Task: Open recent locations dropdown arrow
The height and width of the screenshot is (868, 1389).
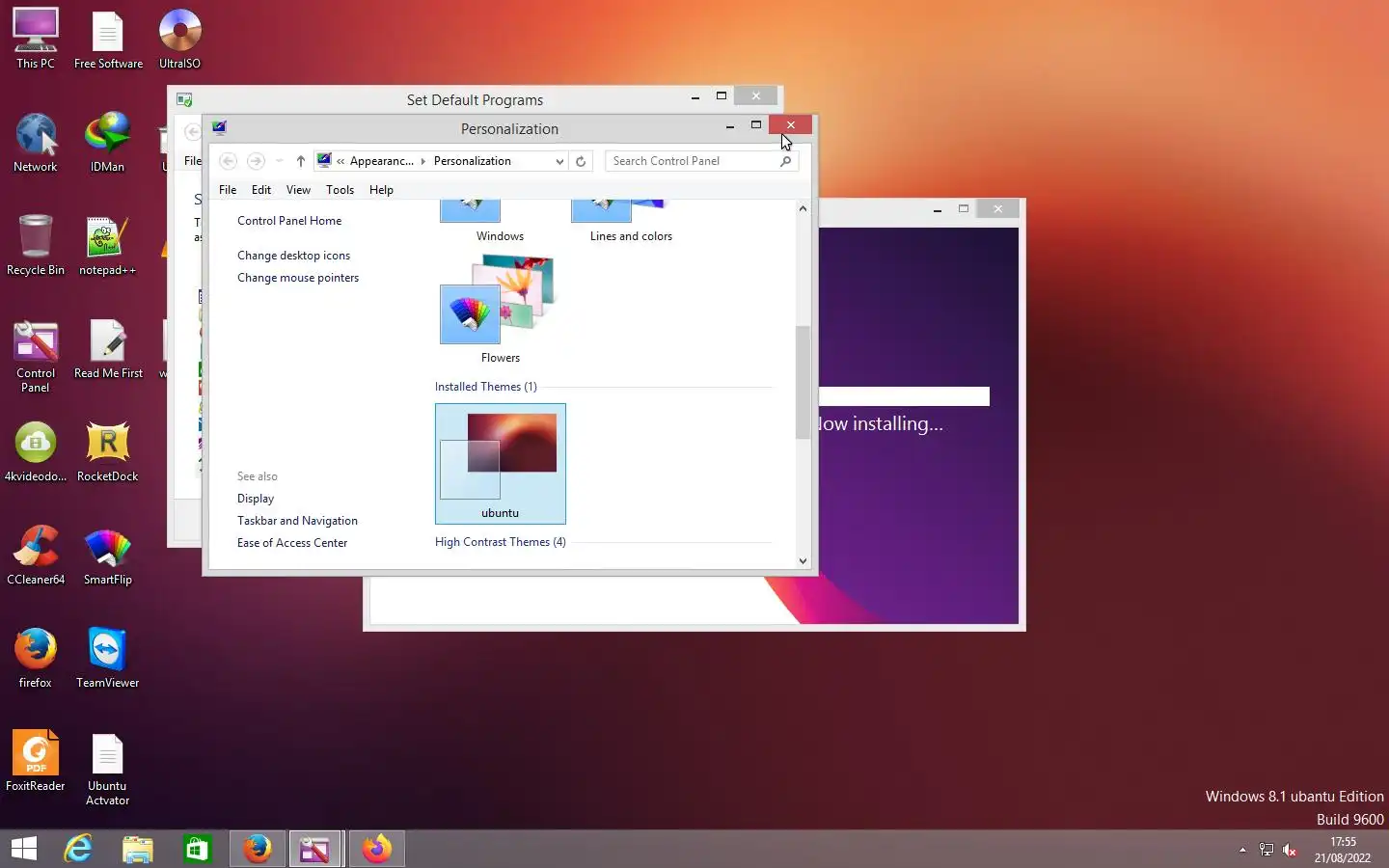Action: coord(279,161)
